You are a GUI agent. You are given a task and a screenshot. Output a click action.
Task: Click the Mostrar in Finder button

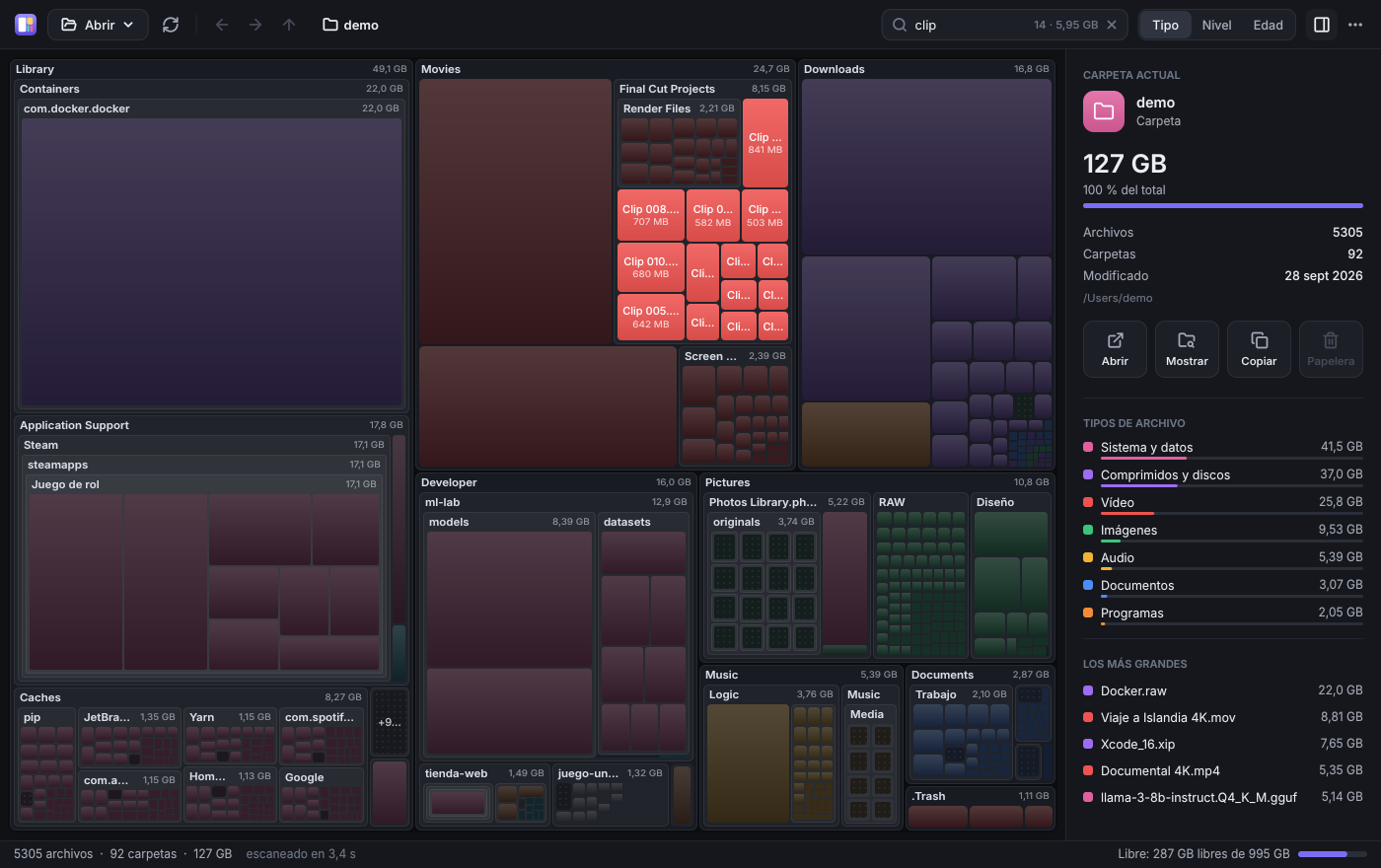(x=1187, y=349)
